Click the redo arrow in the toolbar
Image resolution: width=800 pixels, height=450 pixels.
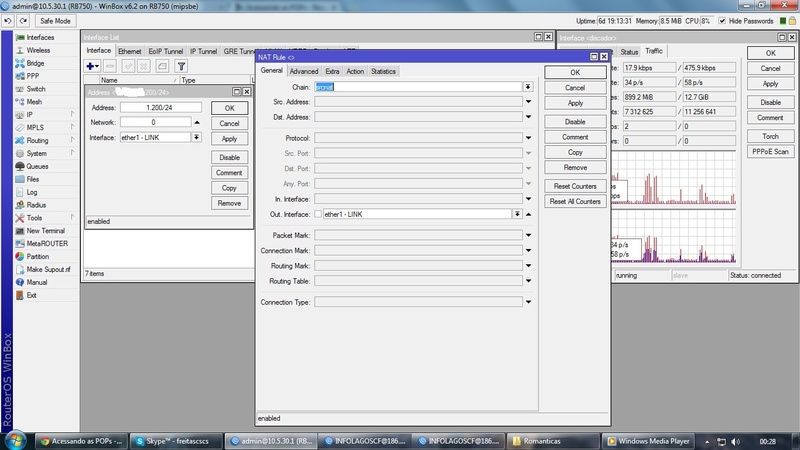[x=23, y=21]
